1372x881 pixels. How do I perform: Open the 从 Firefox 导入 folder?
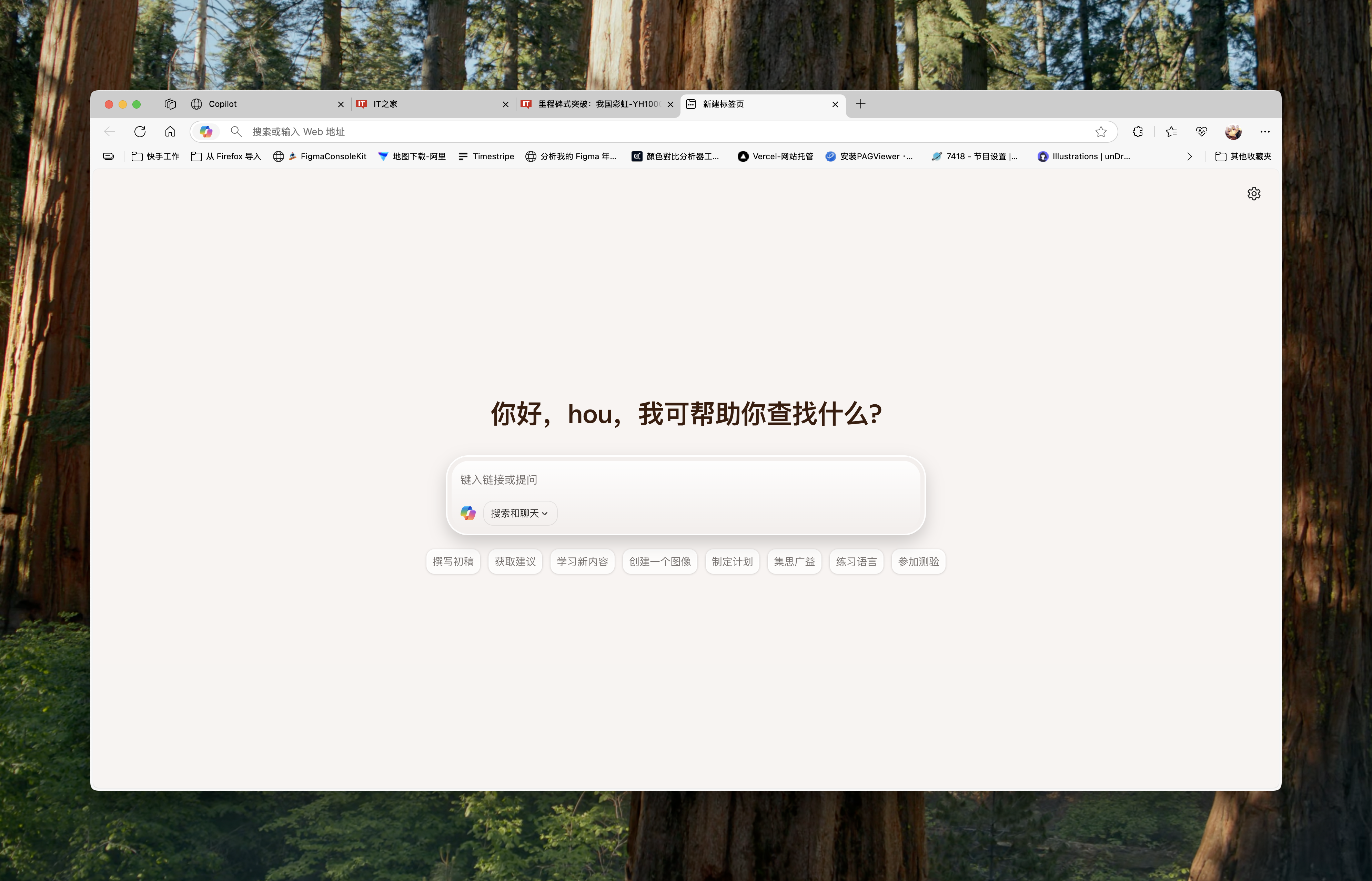226,156
